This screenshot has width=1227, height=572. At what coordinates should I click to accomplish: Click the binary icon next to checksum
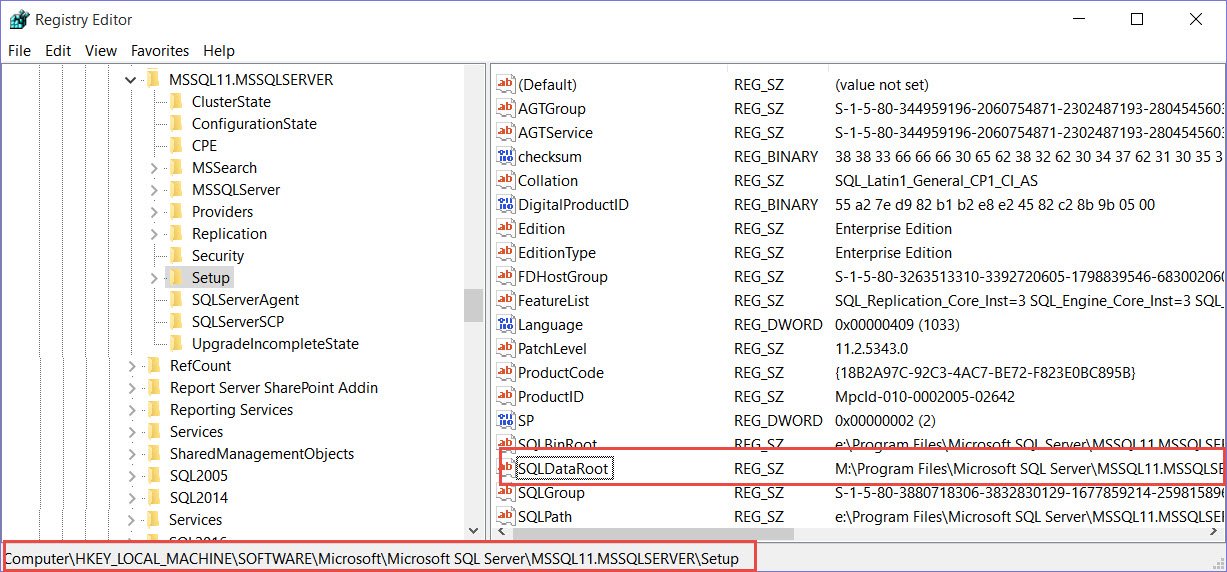(x=506, y=157)
